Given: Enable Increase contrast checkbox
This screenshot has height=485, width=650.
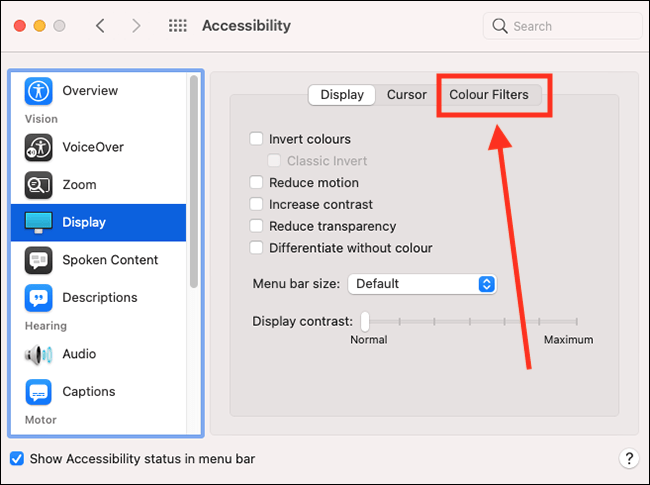Looking at the screenshot, I should coord(256,204).
